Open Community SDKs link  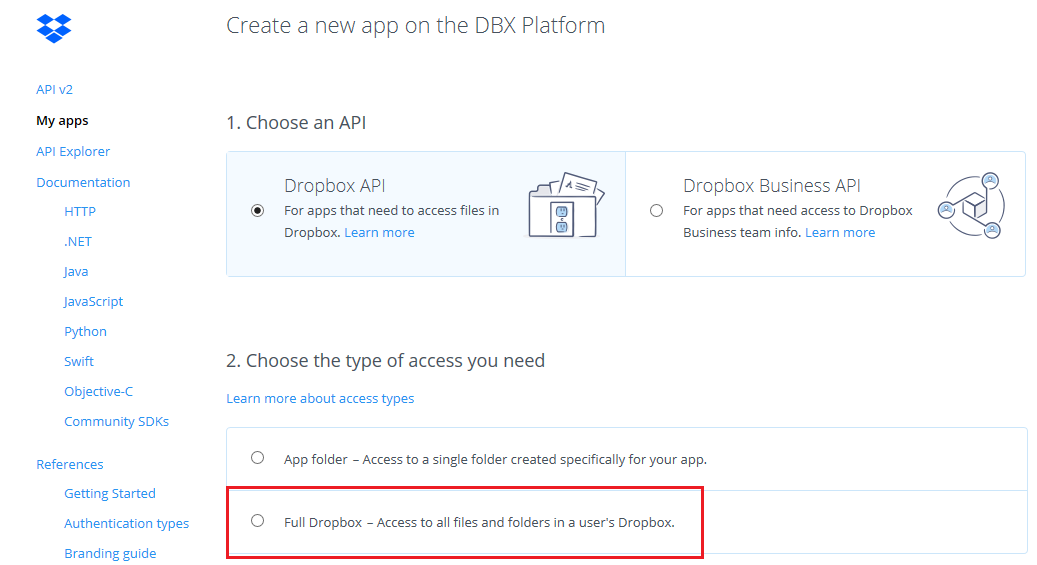[x=116, y=421]
